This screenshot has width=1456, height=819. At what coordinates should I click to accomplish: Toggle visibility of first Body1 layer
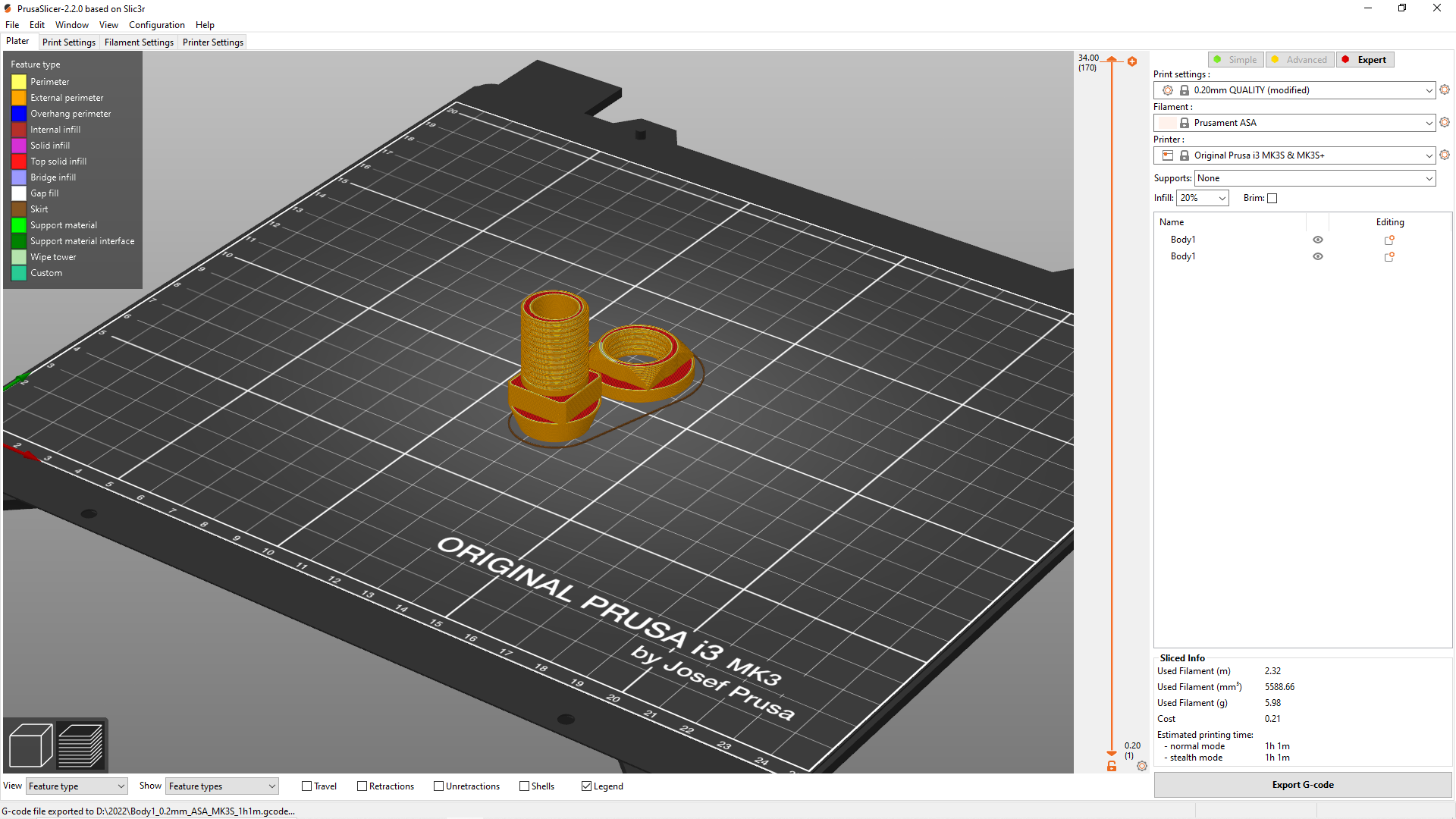pos(1318,239)
